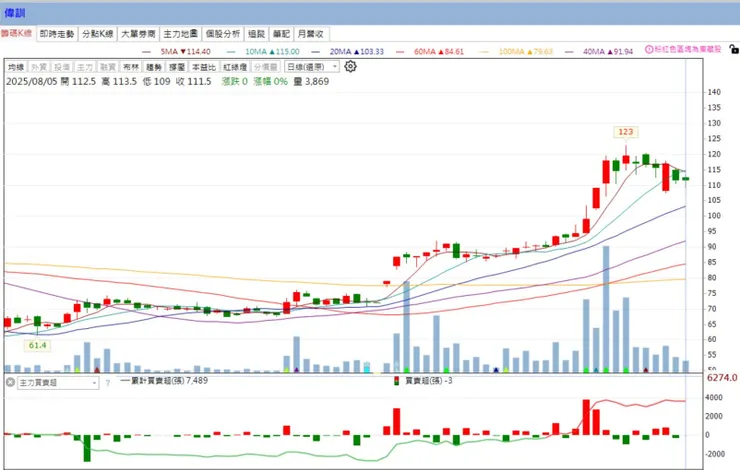This screenshot has width=740, height=470.
Task: Toggle the 布林 bands button
Action: pyautogui.click(x=131, y=67)
